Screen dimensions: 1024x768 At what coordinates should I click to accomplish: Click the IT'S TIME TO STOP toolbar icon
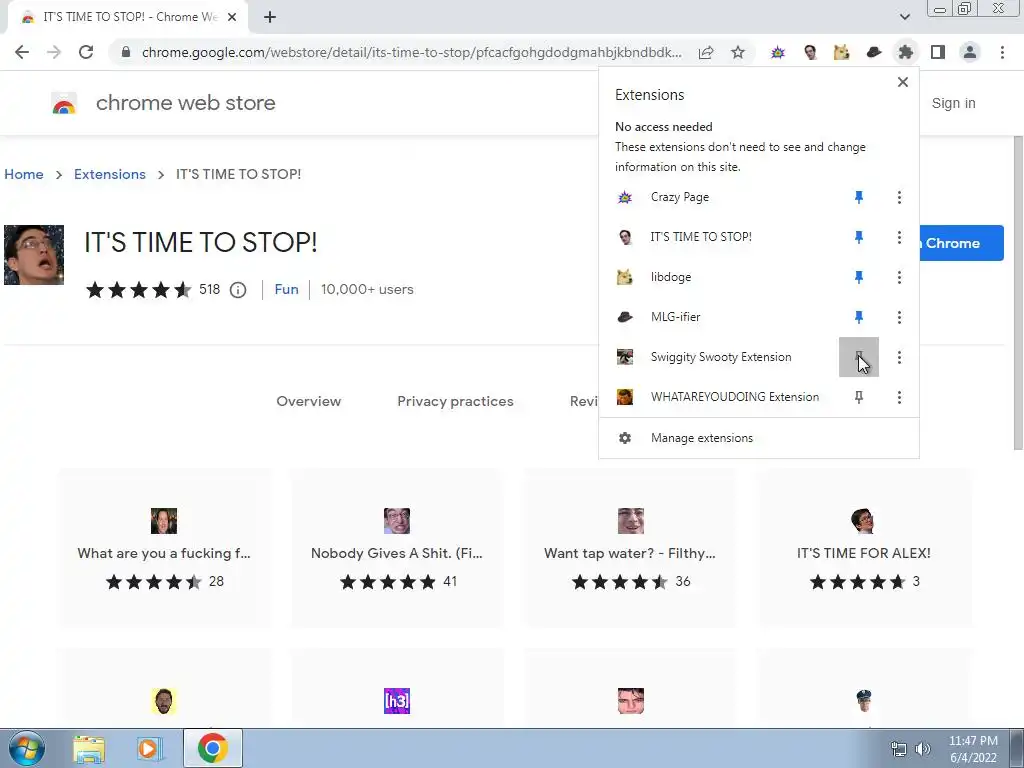pos(810,52)
